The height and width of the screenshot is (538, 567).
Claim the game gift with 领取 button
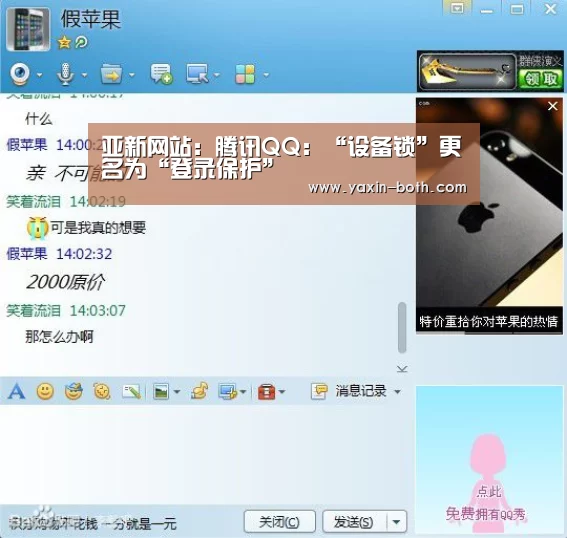coord(541,78)
